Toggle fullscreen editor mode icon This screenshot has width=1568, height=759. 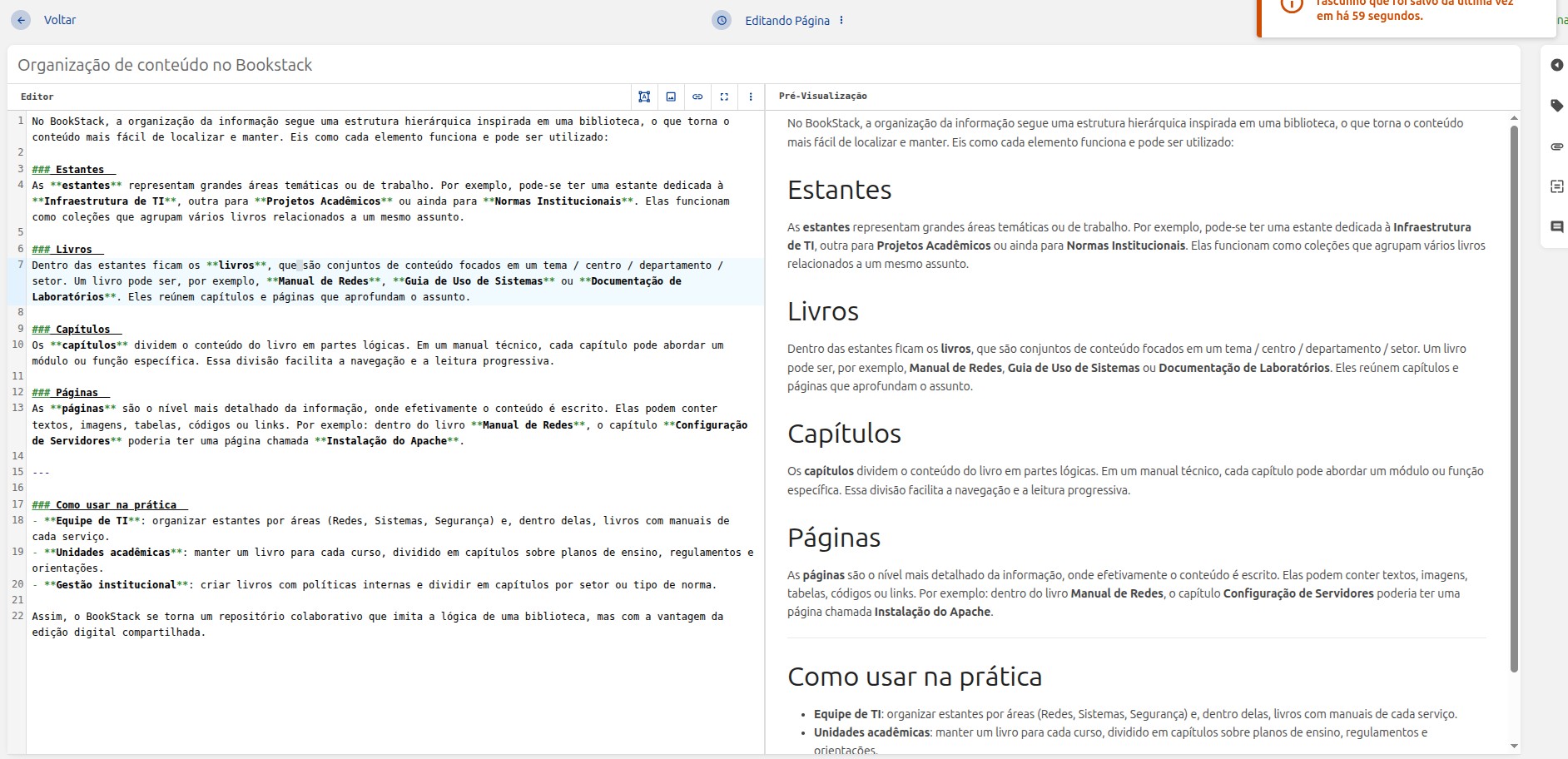(724, 97)
